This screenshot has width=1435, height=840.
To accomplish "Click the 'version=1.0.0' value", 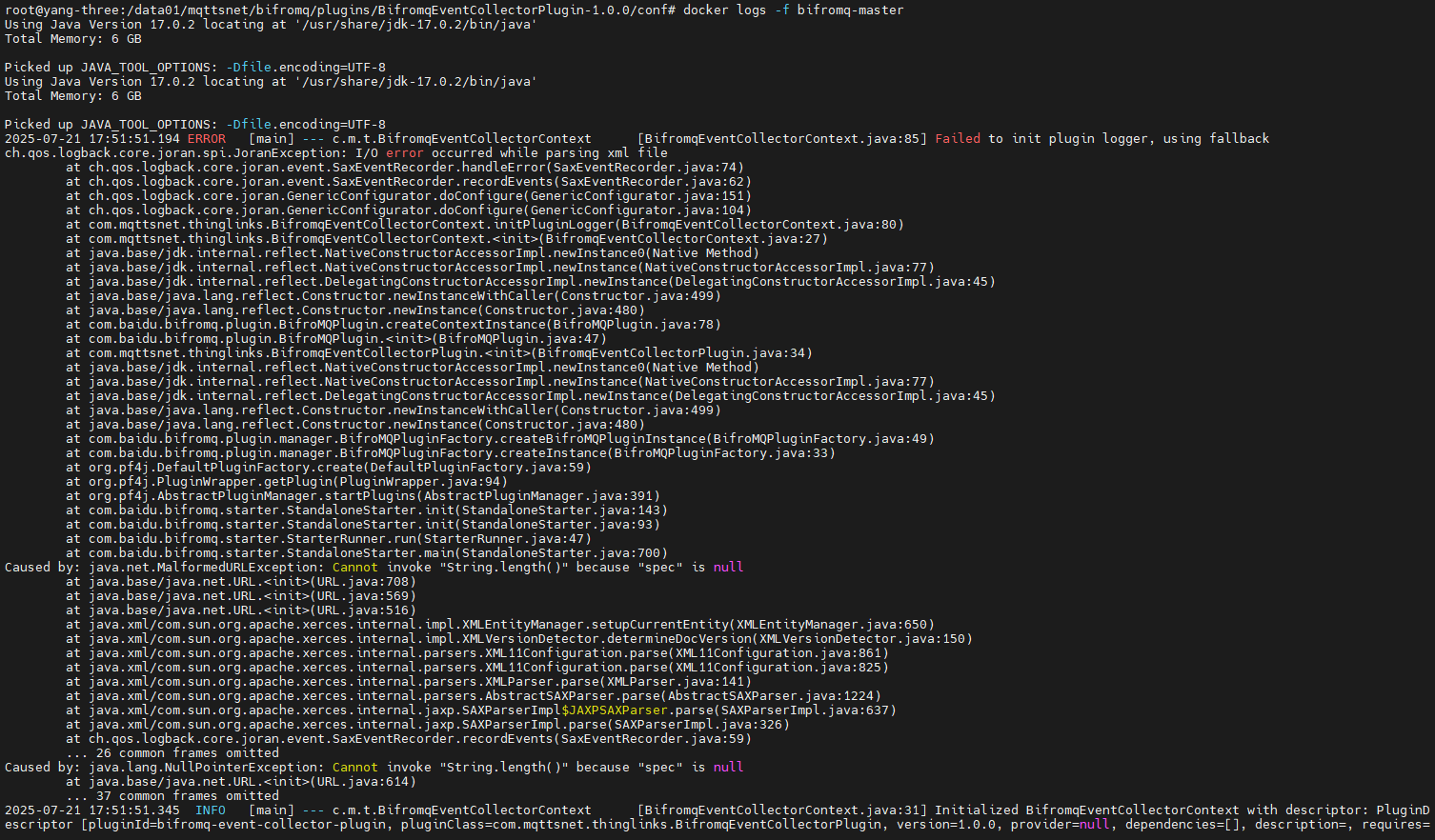I will [x=946, y=825].
